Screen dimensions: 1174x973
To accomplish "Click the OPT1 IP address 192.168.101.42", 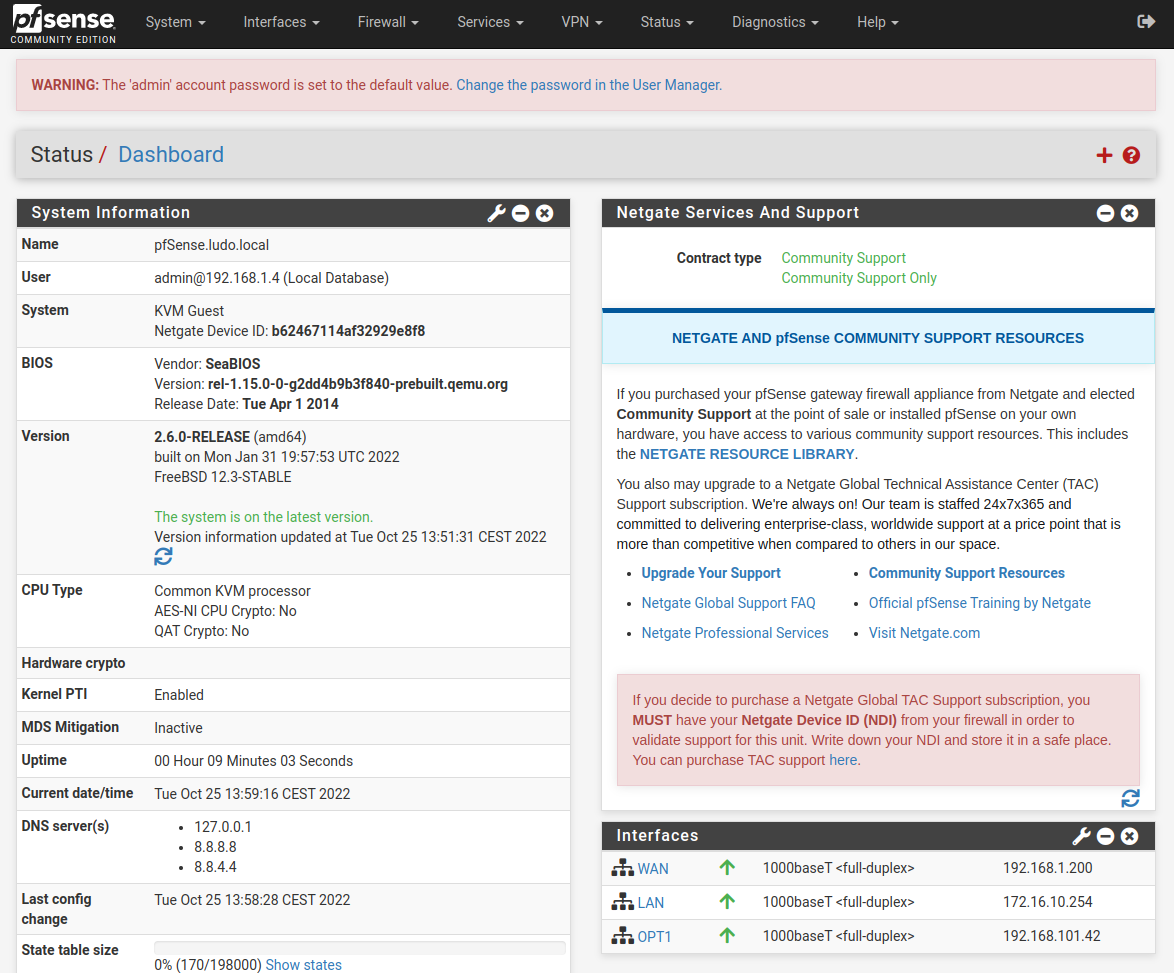I will [1052, 936].
